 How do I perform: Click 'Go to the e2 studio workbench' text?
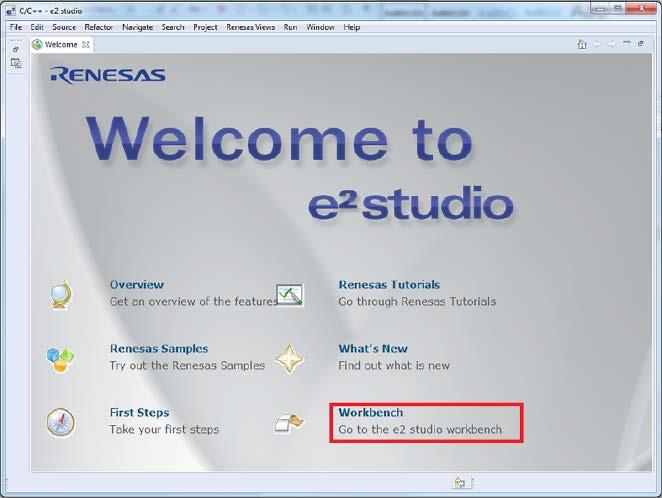click(420, 429)
